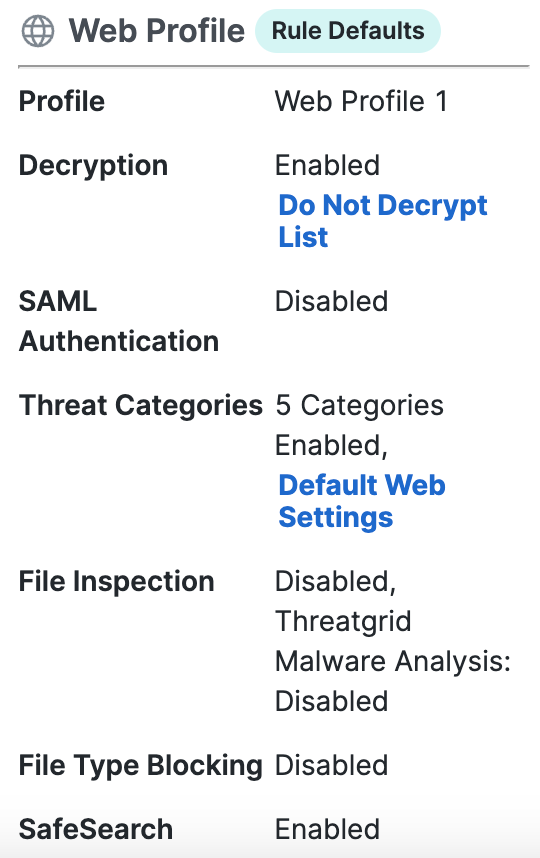Click the Rule Defaults badge
540x858 pixels.
point(348,31)
